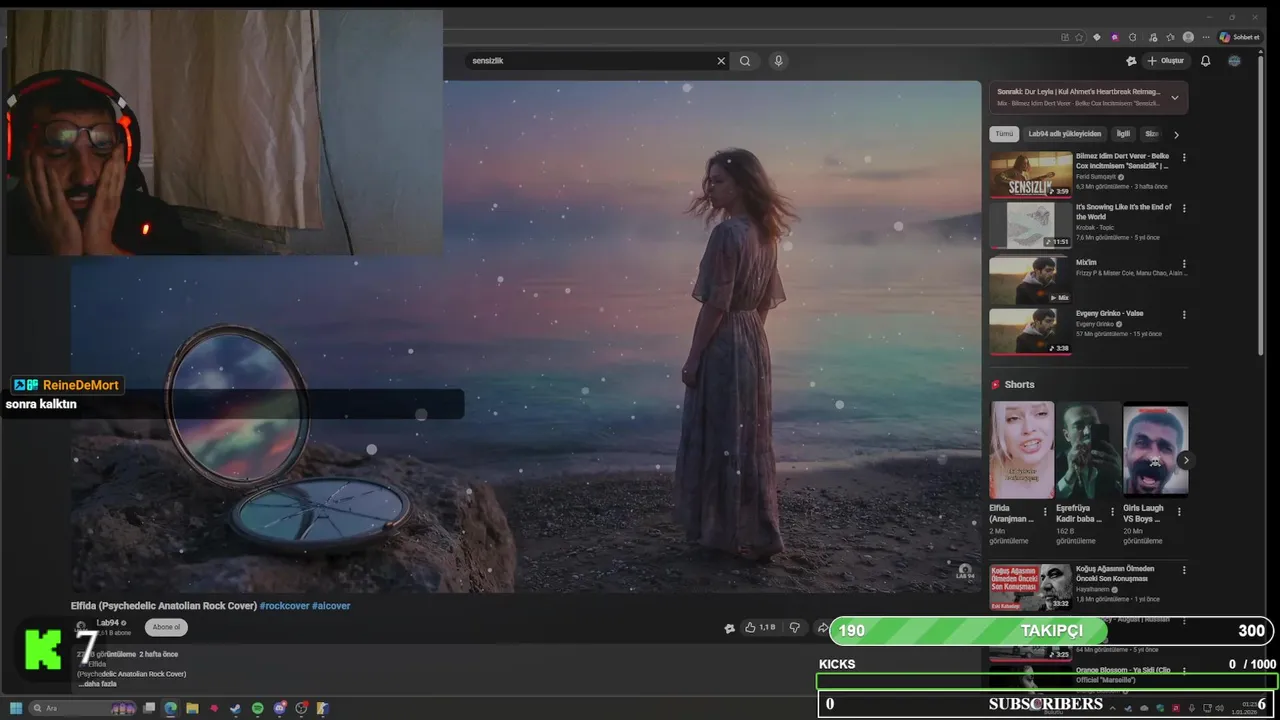Screen dimensions: 1280x720
Task: Show next Shorts with the arrow
Action: pos(1185,460)
